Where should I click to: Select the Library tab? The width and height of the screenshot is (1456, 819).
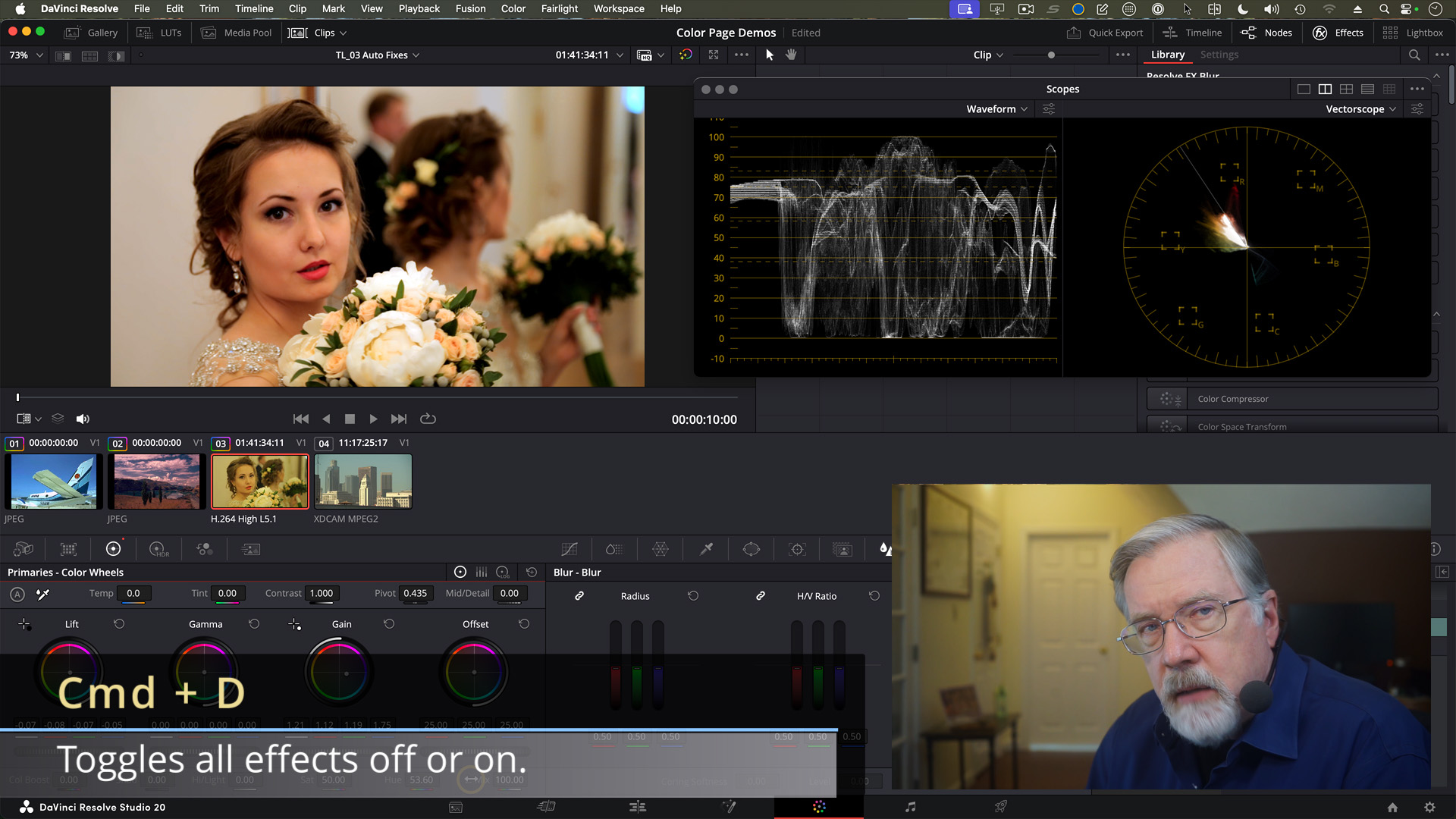click(x=1167, y=55)
